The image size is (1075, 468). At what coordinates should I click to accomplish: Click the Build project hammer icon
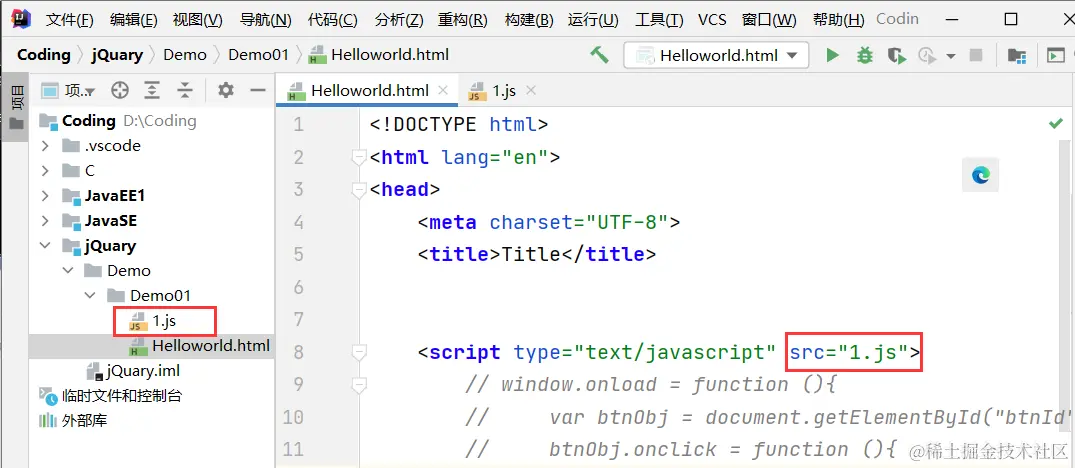599,55
